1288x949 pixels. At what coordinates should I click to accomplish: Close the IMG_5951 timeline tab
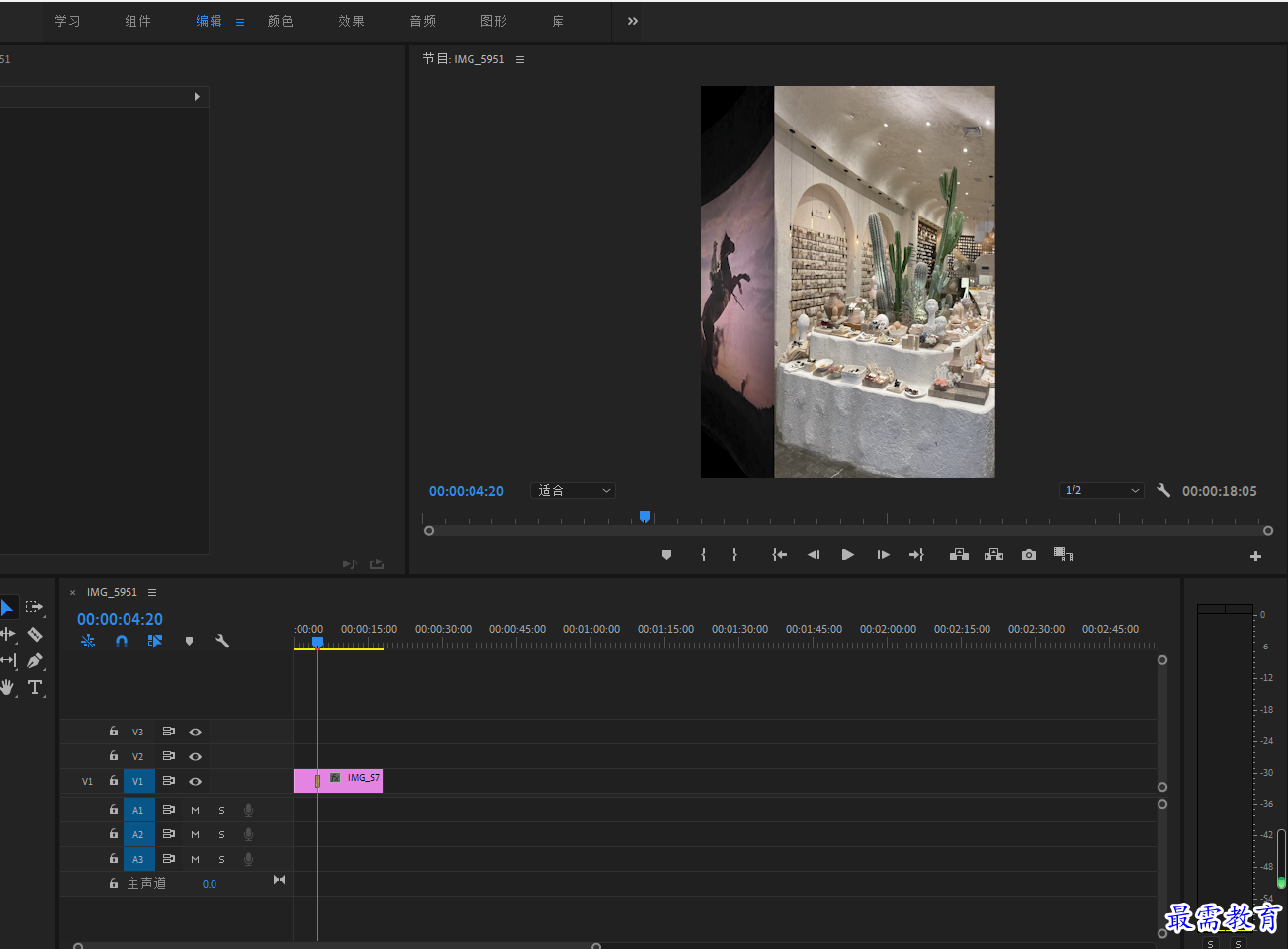[x=72, y=593]
